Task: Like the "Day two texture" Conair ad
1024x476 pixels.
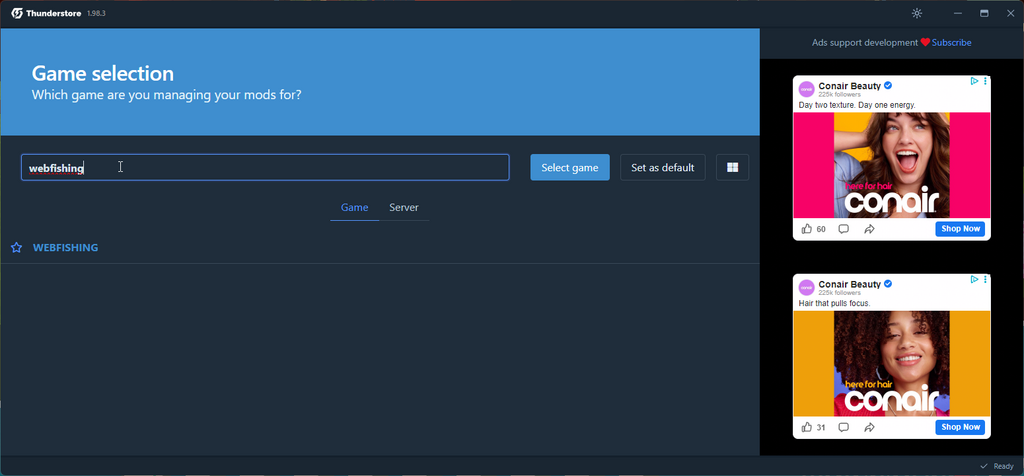Action: [x=807, y=229]
